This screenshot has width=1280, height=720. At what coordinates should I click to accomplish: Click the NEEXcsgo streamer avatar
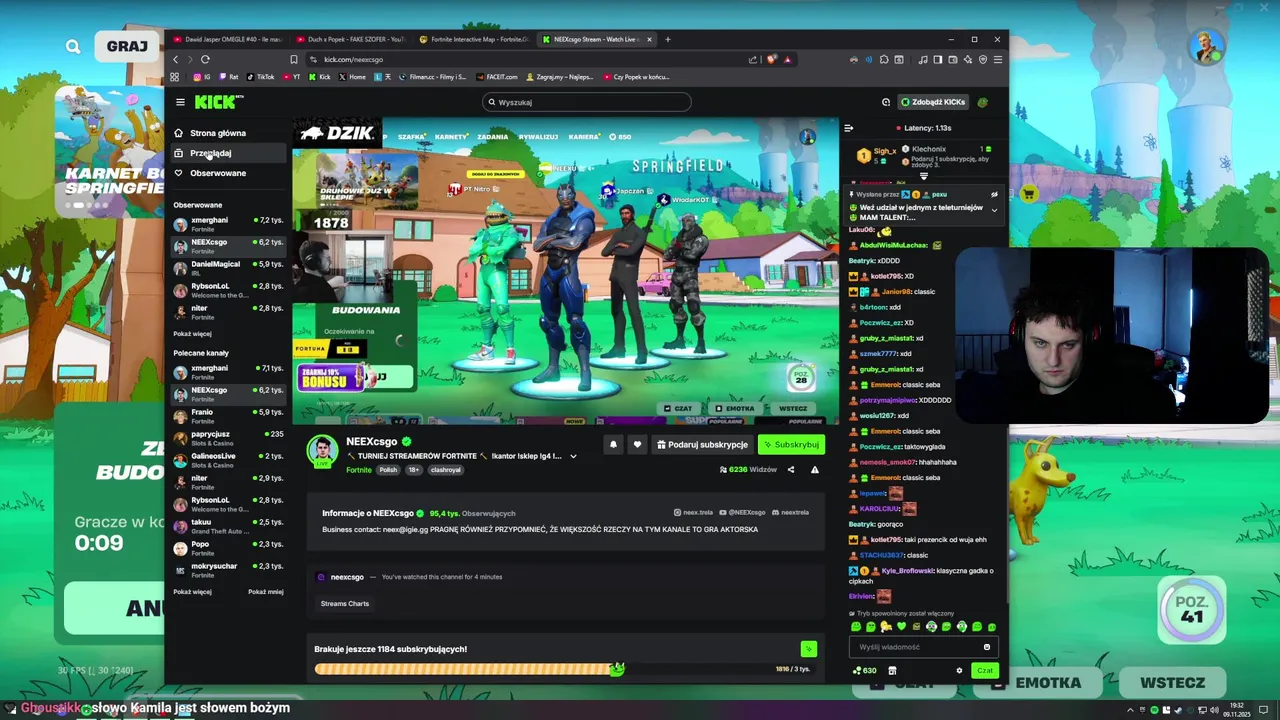click(x=322, y=450)
